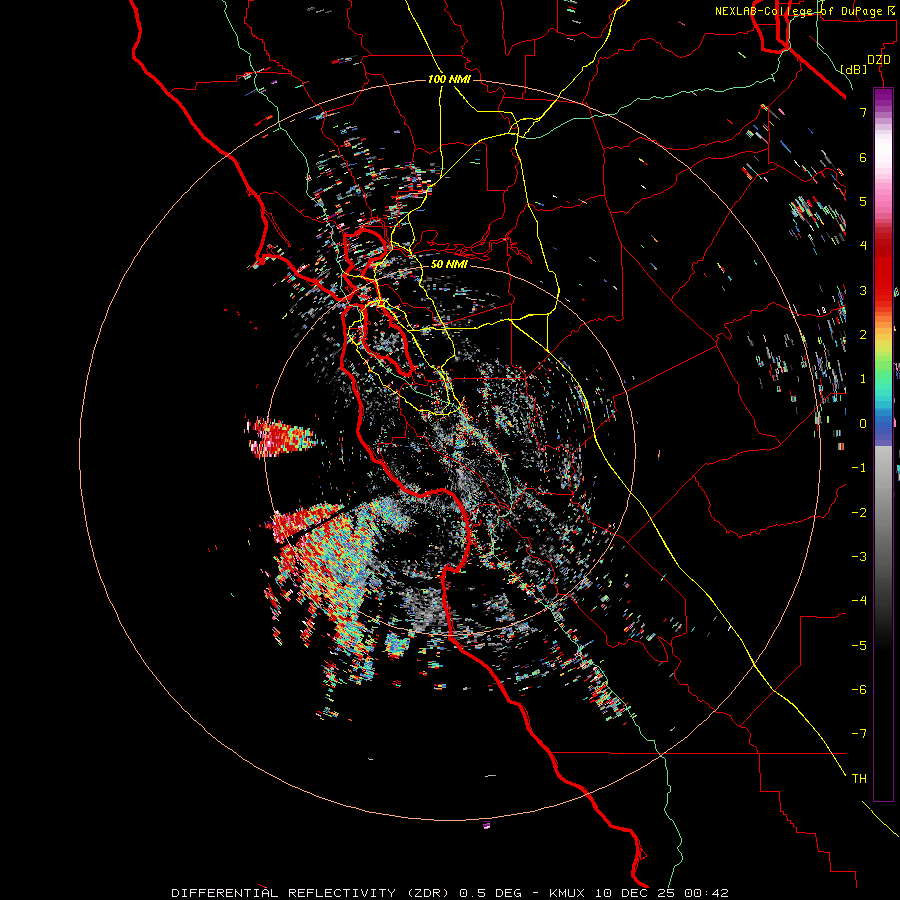Viewport: 900px width, 900px height.
Task: Click the "10 DEC 25" date in the caption
Action: pos(634,893)
